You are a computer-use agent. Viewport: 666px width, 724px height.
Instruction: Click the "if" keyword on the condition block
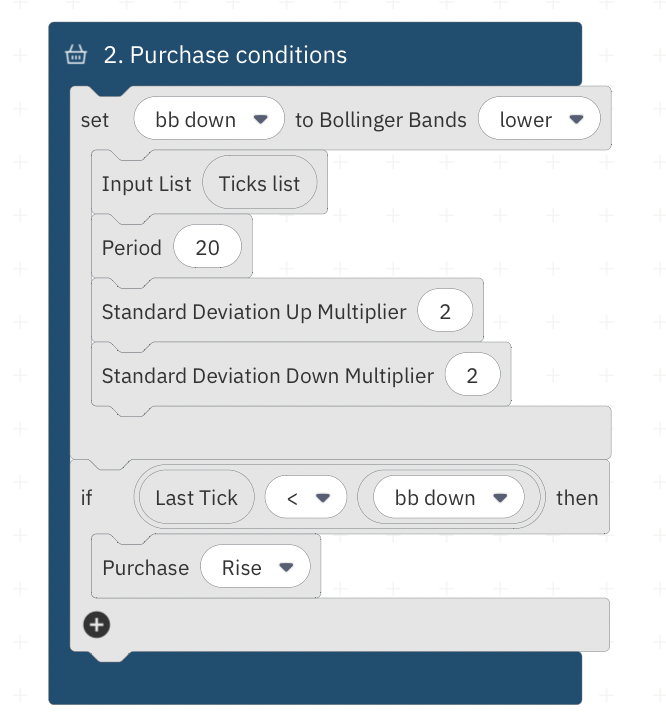click(87, 498)
